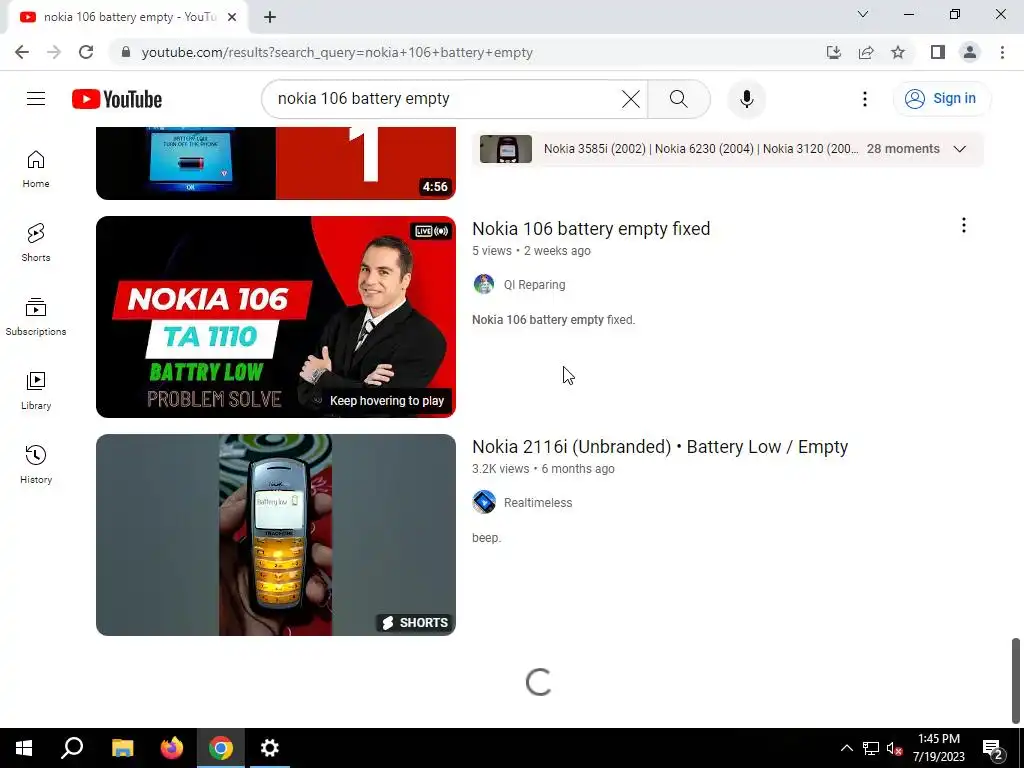Open clock showing 1:45 PM
Viewport: 1024px width, 768px height.
938,748
